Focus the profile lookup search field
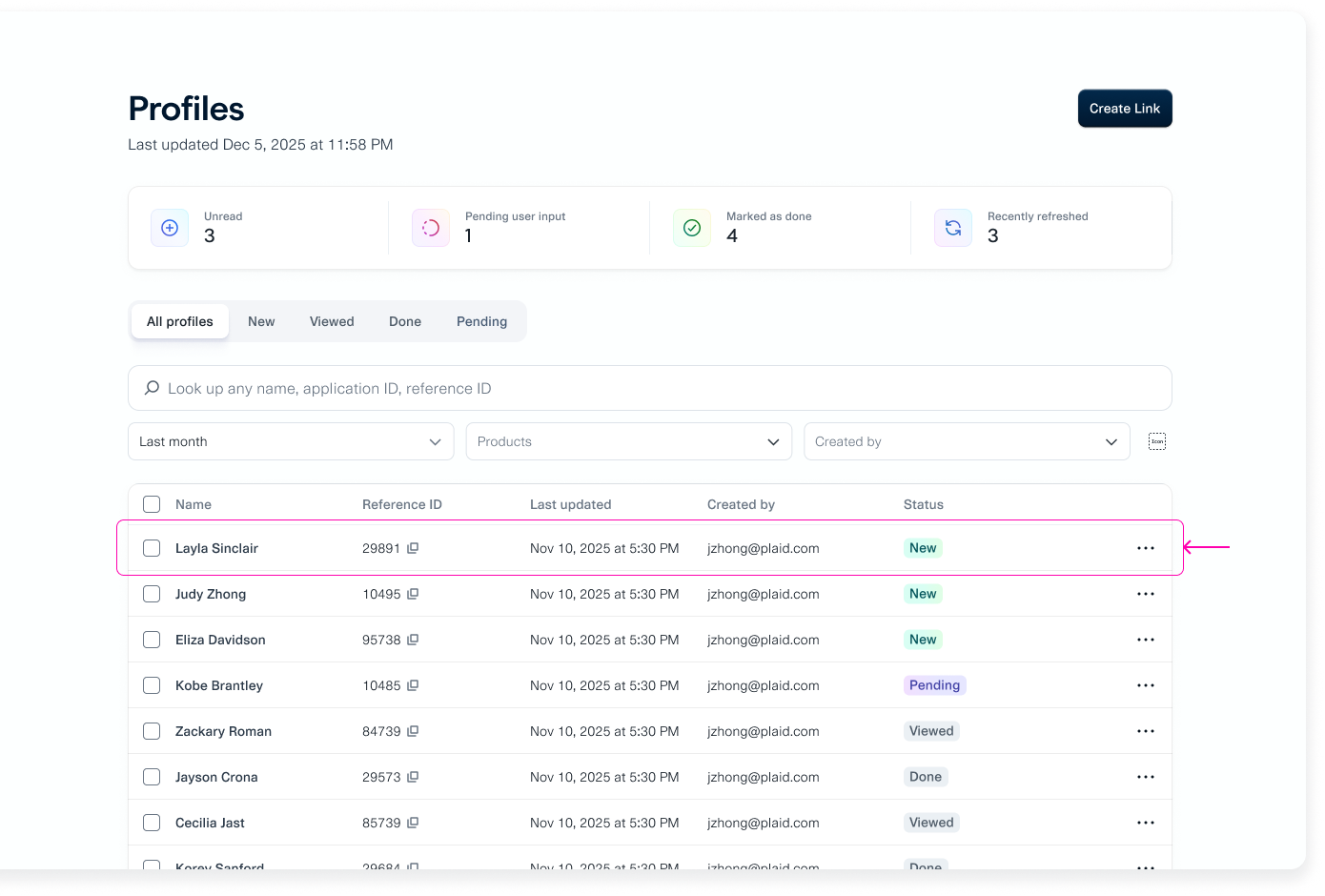Viewport: 1325px width, 896px height. coord(650,388)
